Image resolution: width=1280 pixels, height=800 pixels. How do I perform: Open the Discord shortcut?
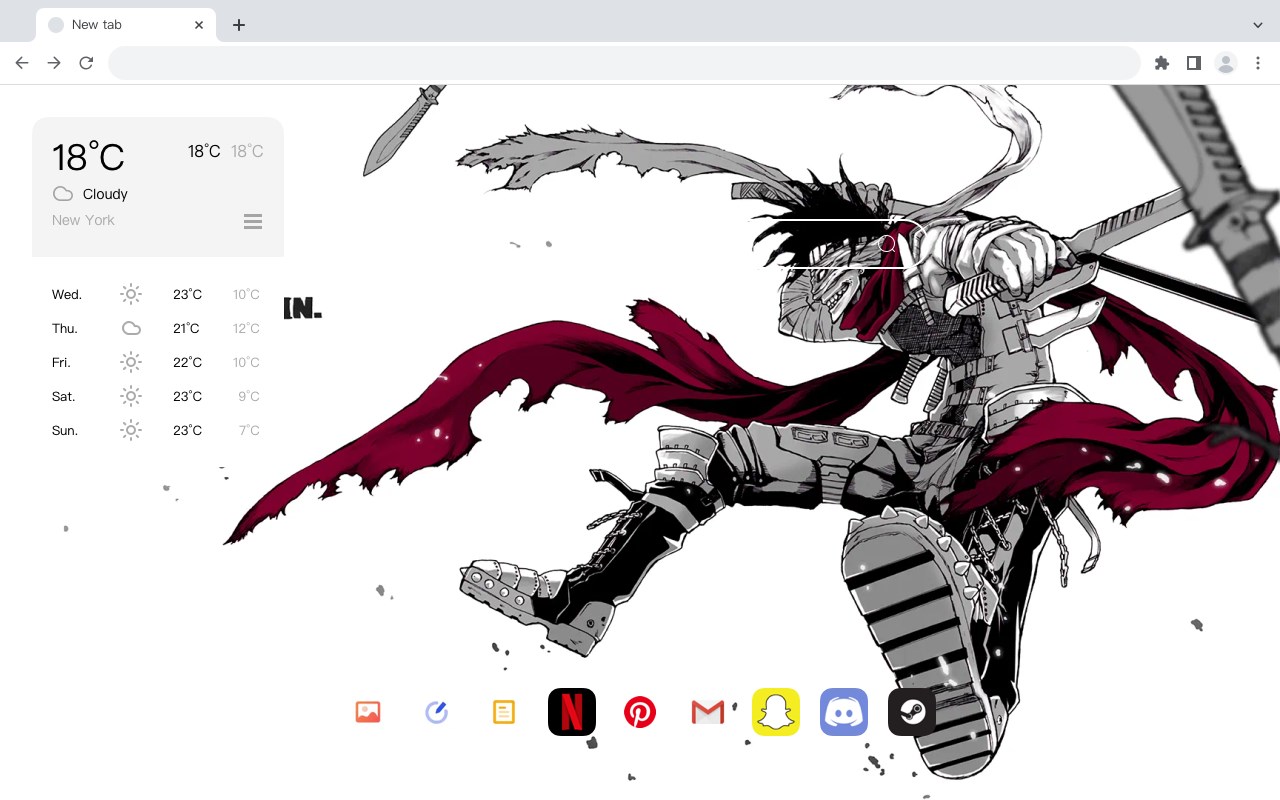pyautogui.click(x=844, y=712)
